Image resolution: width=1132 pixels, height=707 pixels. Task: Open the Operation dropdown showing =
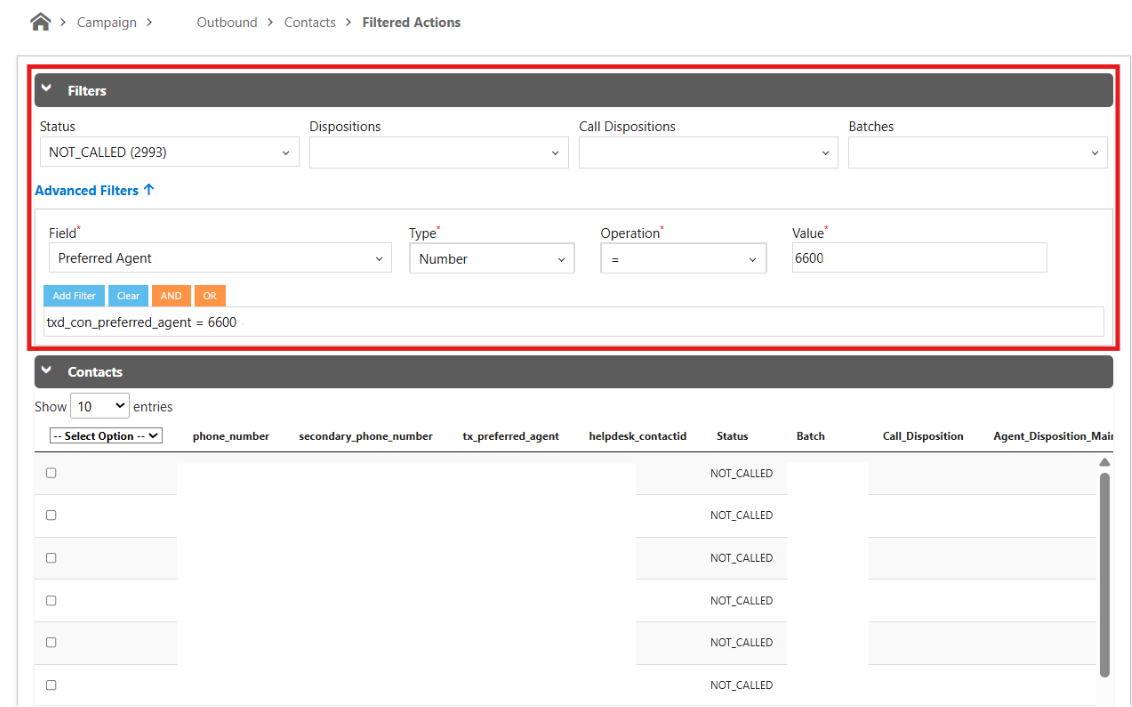(x=683, y=259)
